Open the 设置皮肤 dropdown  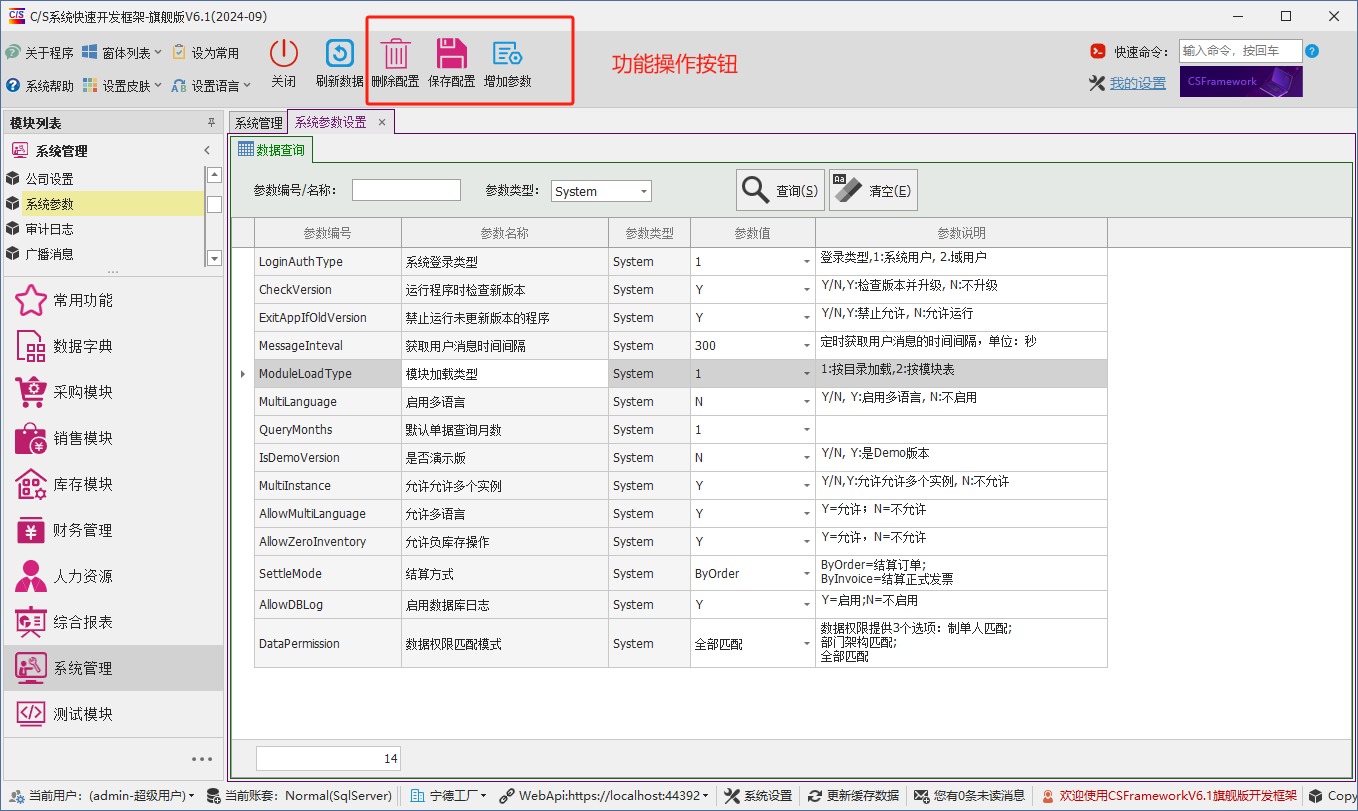pos(122,86)
